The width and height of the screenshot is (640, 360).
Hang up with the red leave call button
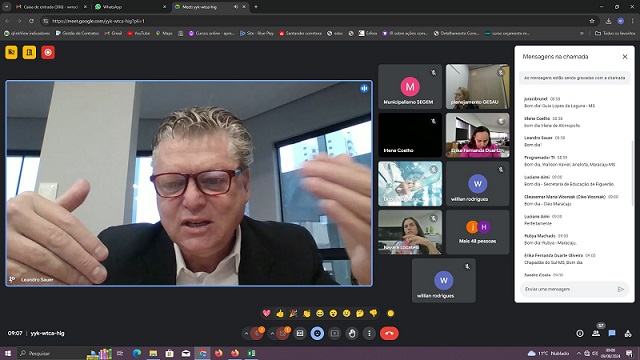[x=389, y=333]
